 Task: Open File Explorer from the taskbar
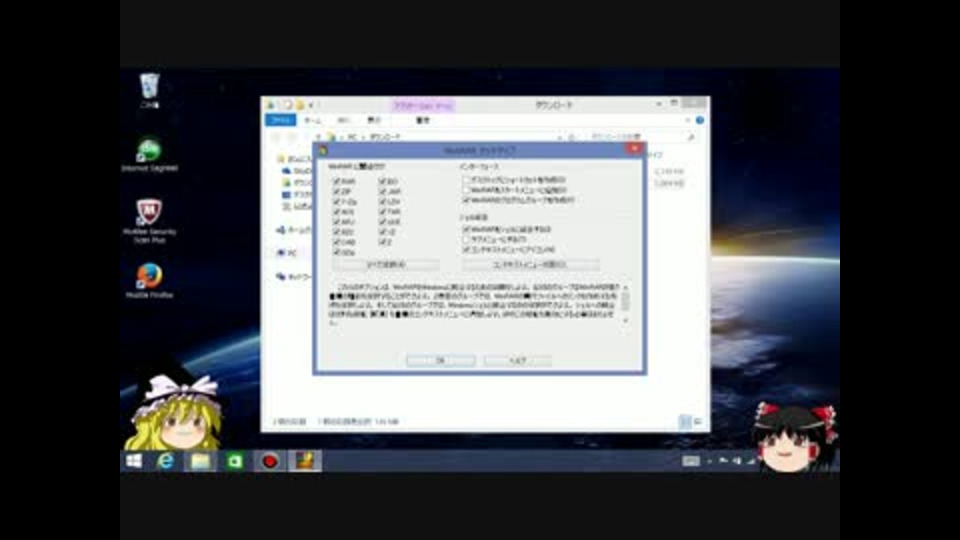click(200, 460)
